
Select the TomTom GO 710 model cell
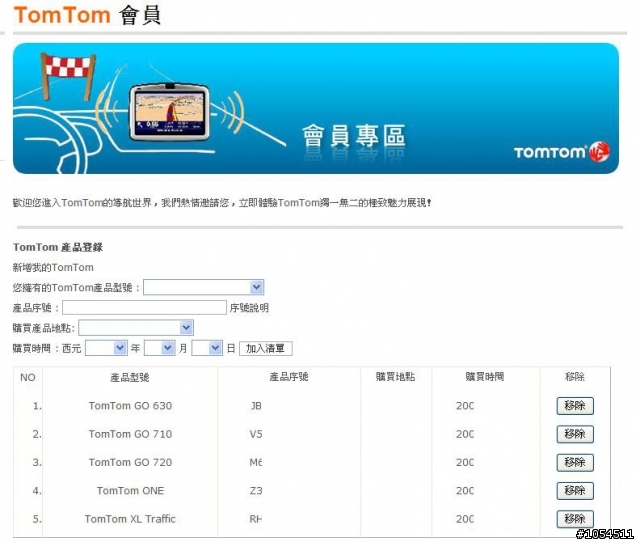130,434
